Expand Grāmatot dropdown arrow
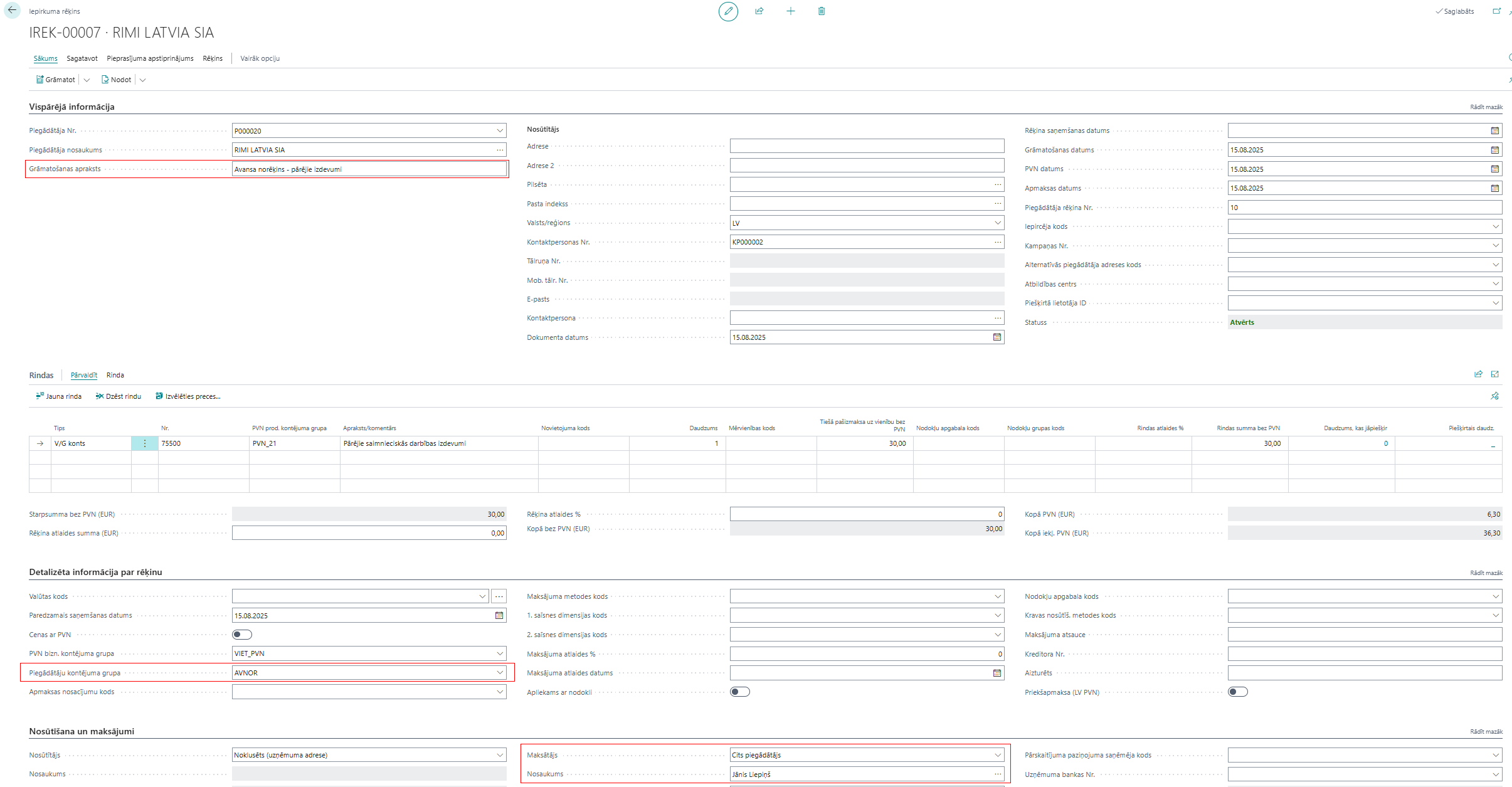The image size is (1512, 787). [x=87, y=80]
